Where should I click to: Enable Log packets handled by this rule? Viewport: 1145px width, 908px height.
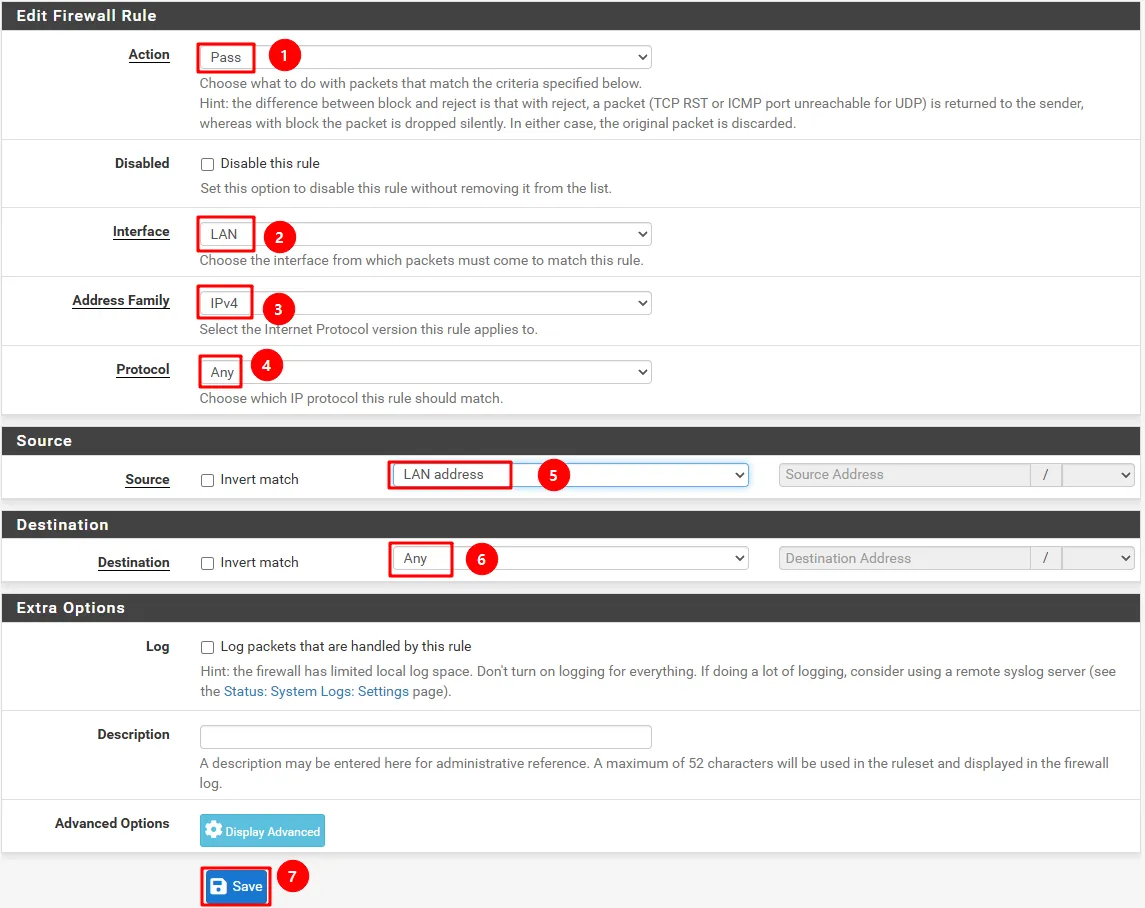[207, 647]
